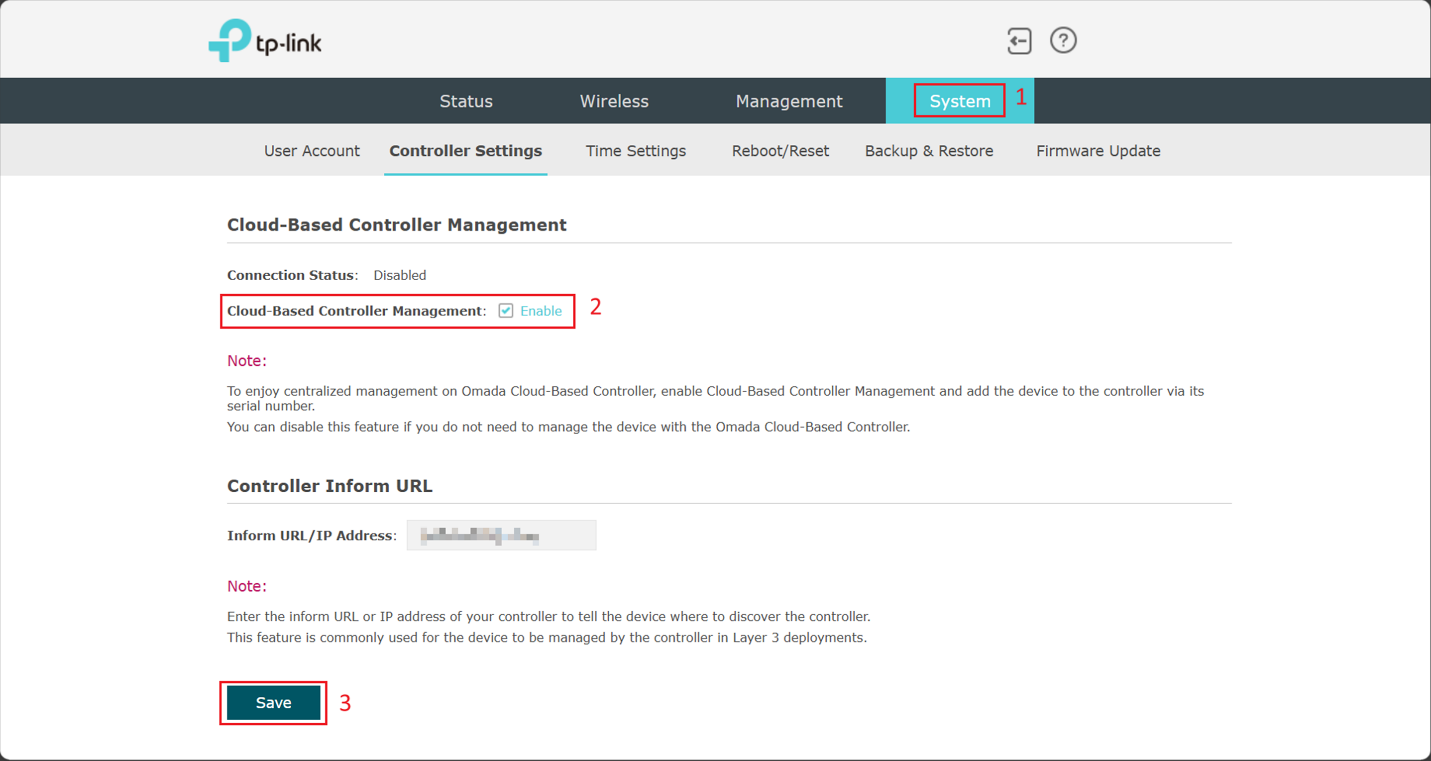Select the Controller Settings sub-tab
The width and height of the screenshot is (1431, 761).
tap(465, 151)
